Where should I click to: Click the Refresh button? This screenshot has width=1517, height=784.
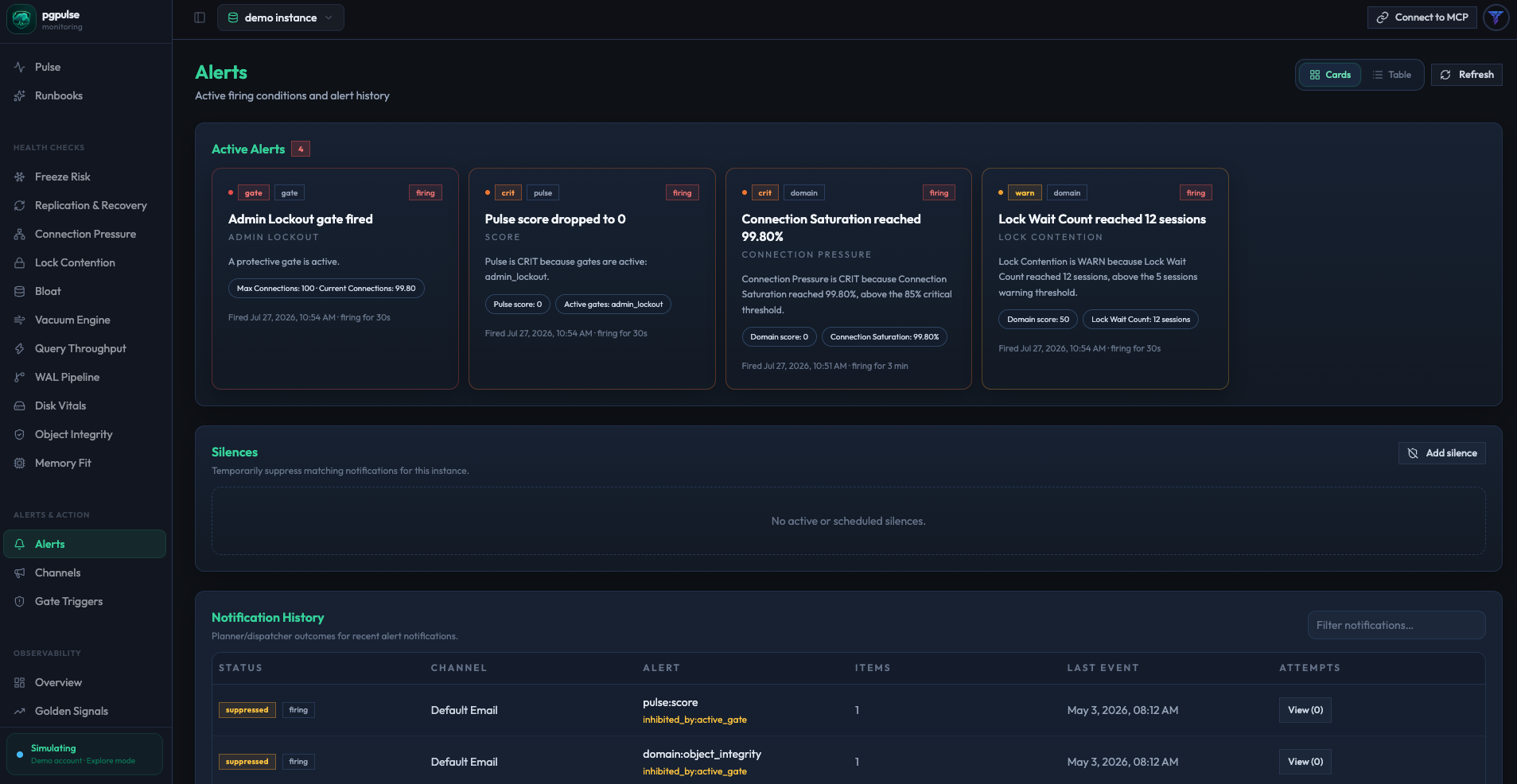tap(1467, 75)
